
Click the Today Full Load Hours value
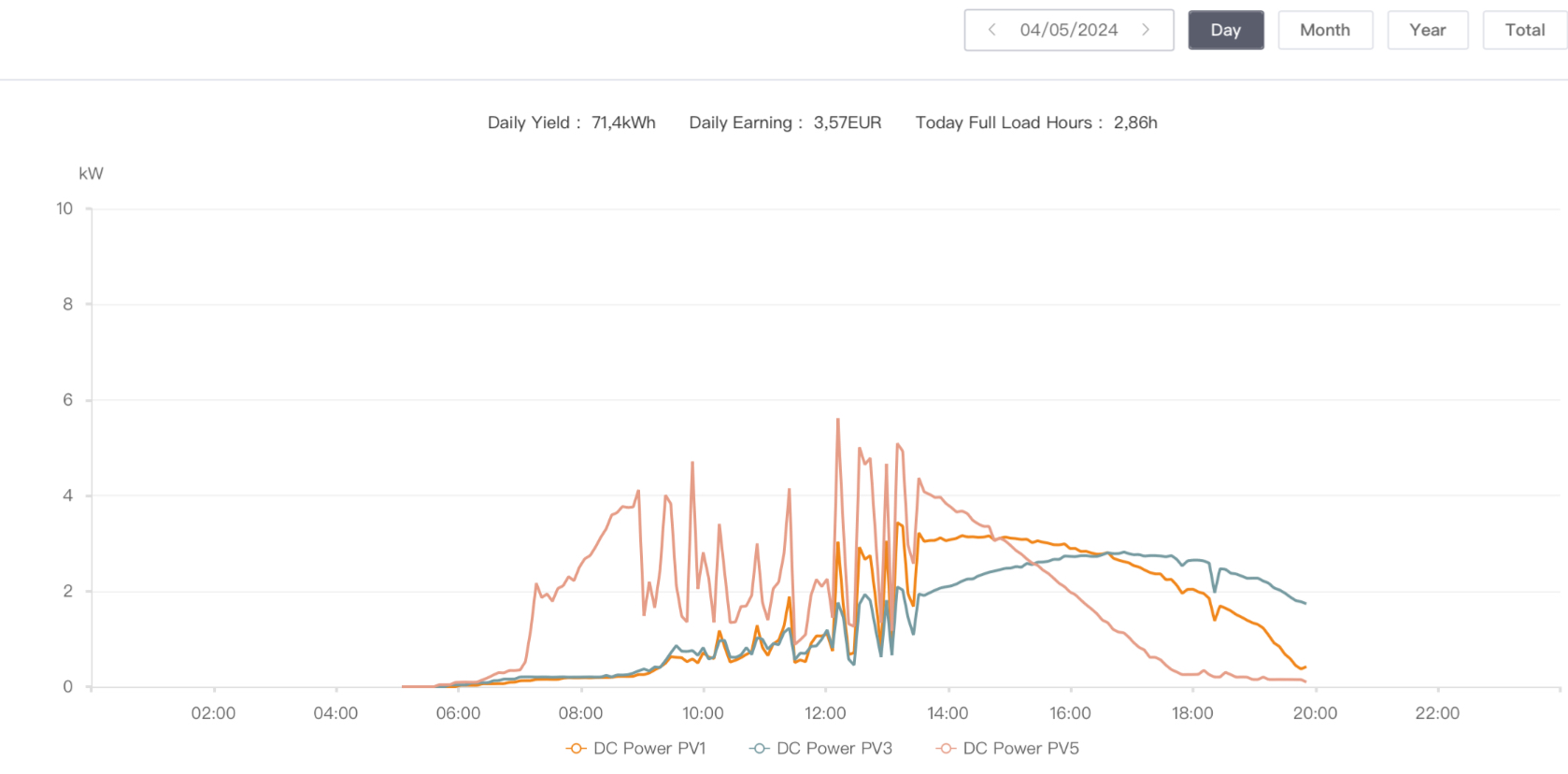(1134, 122)
